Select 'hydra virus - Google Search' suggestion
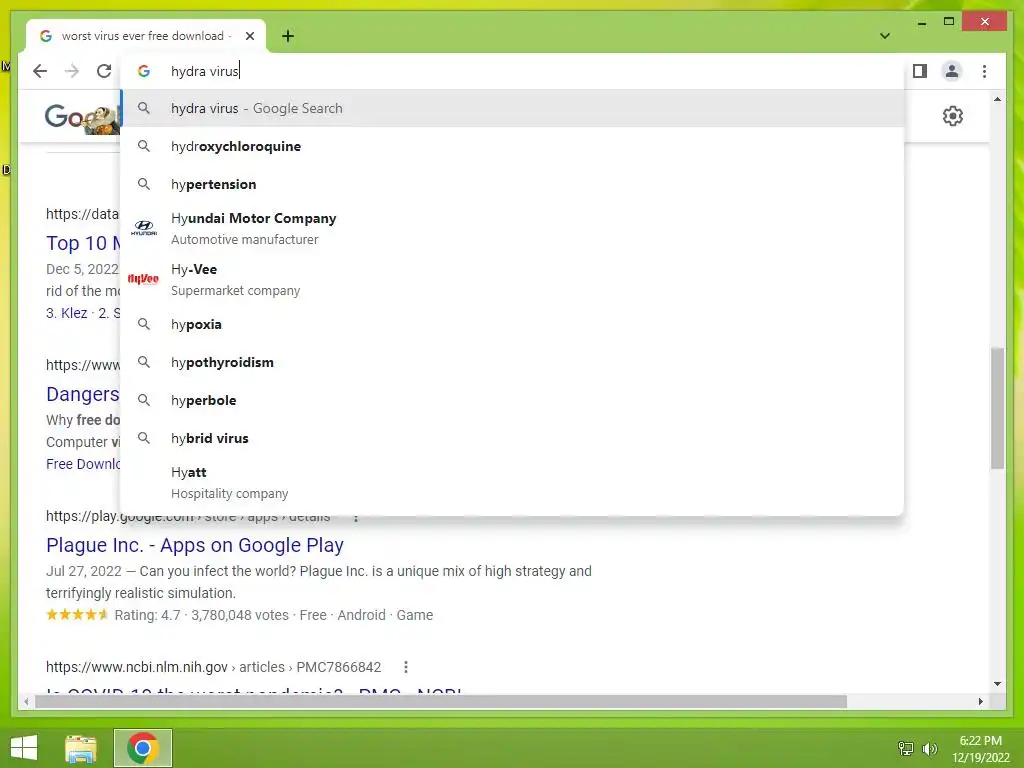This screenshot has width=1024, height=768. click(513, 108)
